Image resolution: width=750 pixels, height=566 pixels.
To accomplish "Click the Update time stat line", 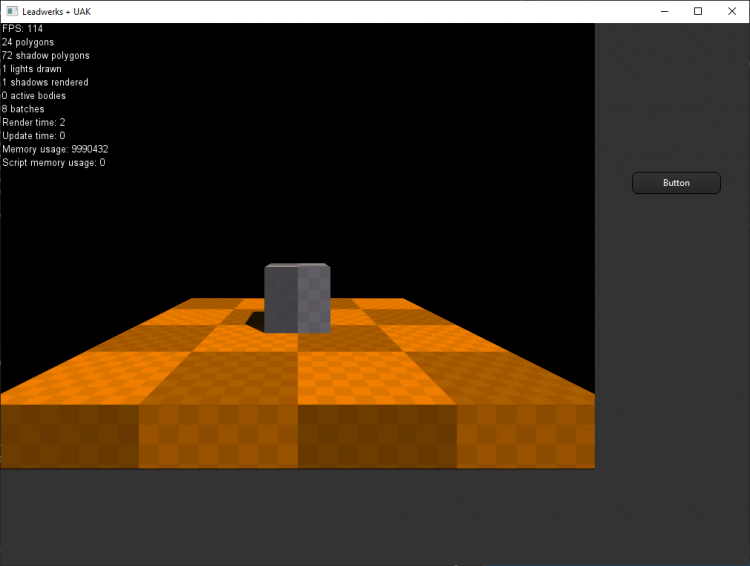I will (x=34, y=135).
